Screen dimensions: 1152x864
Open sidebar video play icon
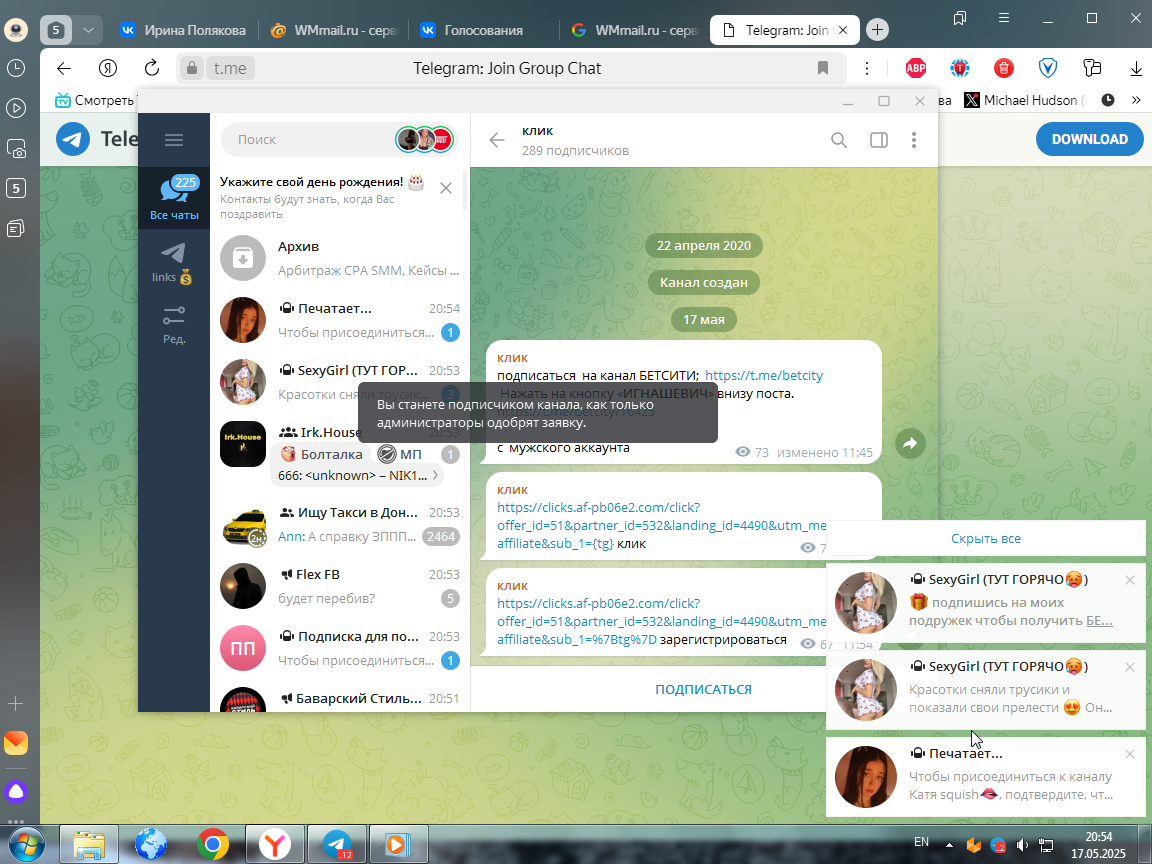(15, 108)
